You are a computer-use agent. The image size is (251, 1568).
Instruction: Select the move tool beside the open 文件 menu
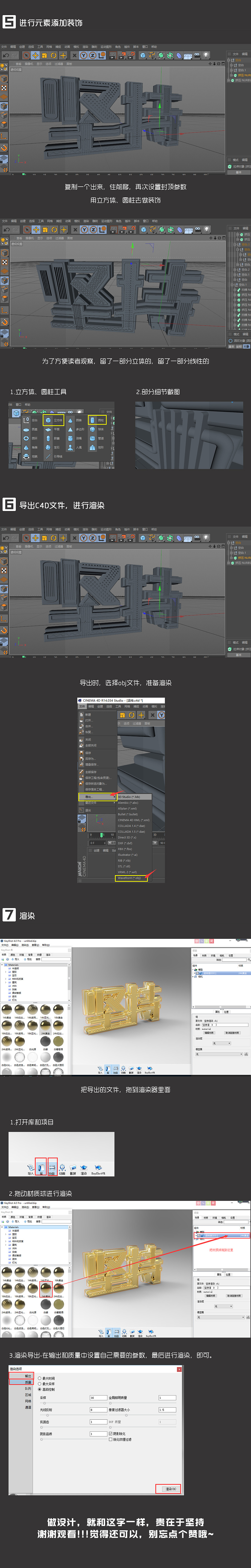pos(141,715)
